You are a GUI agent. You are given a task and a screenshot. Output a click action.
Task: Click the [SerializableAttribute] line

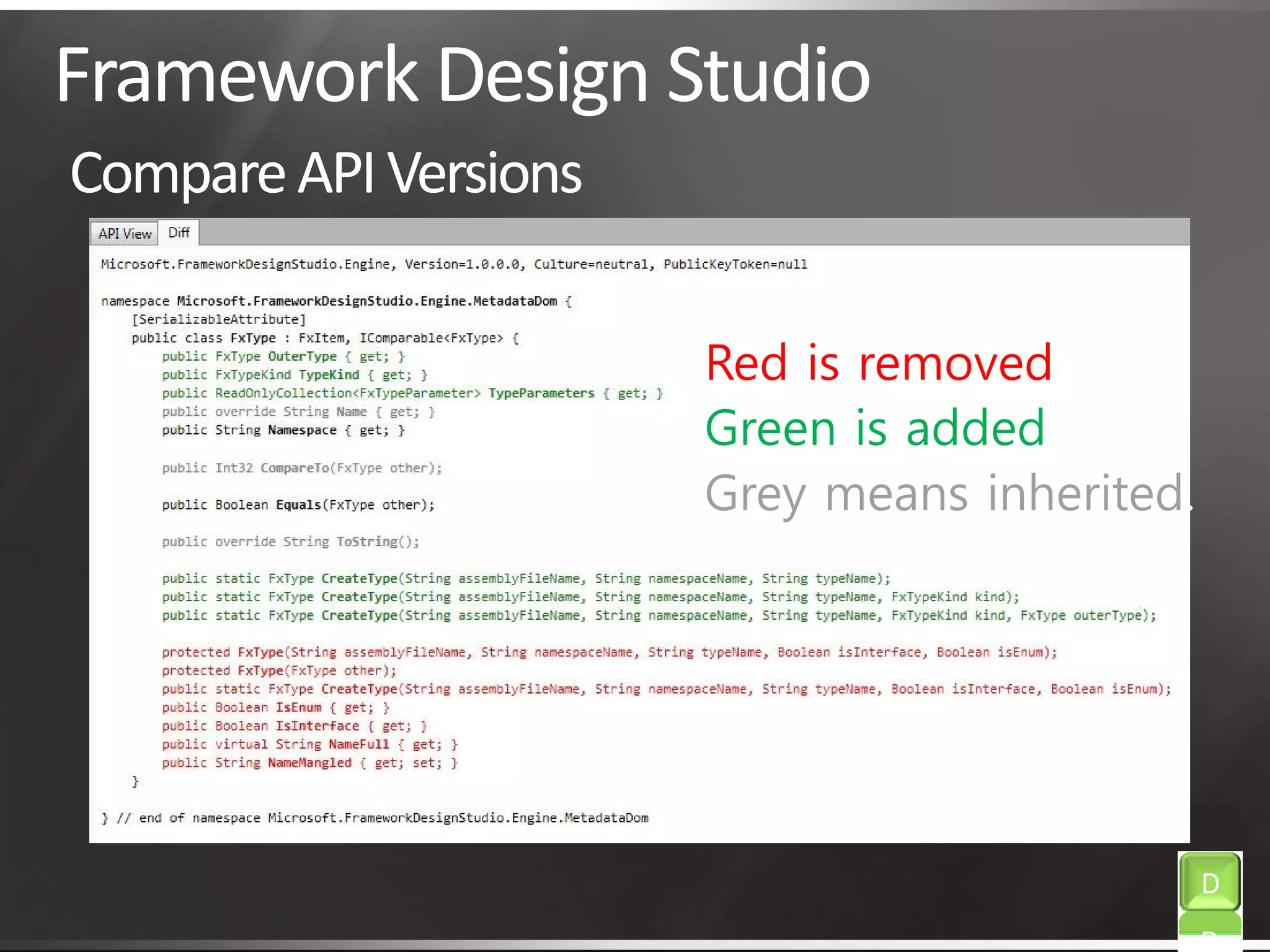click(x=219, y=320)
